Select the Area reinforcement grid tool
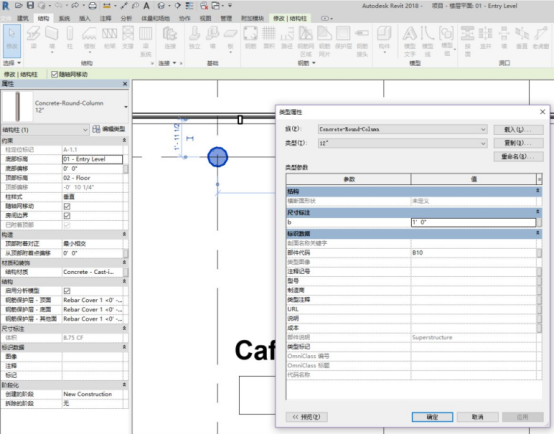 [x=269, y=37]
